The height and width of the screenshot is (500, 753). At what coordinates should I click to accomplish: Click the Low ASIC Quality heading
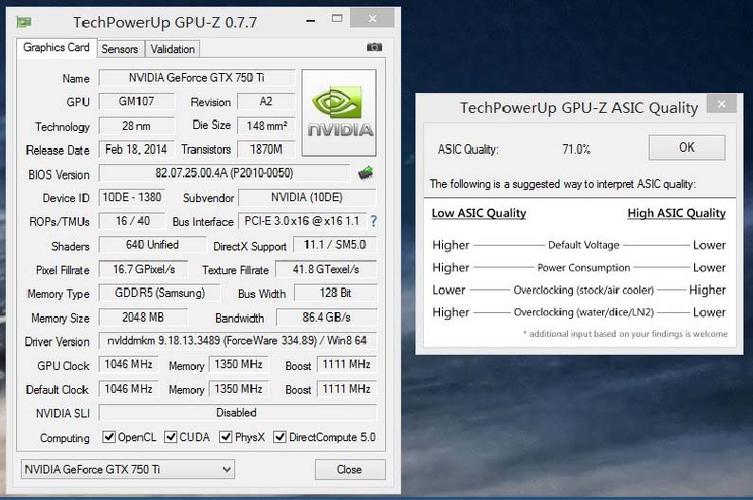pos(479,213)
